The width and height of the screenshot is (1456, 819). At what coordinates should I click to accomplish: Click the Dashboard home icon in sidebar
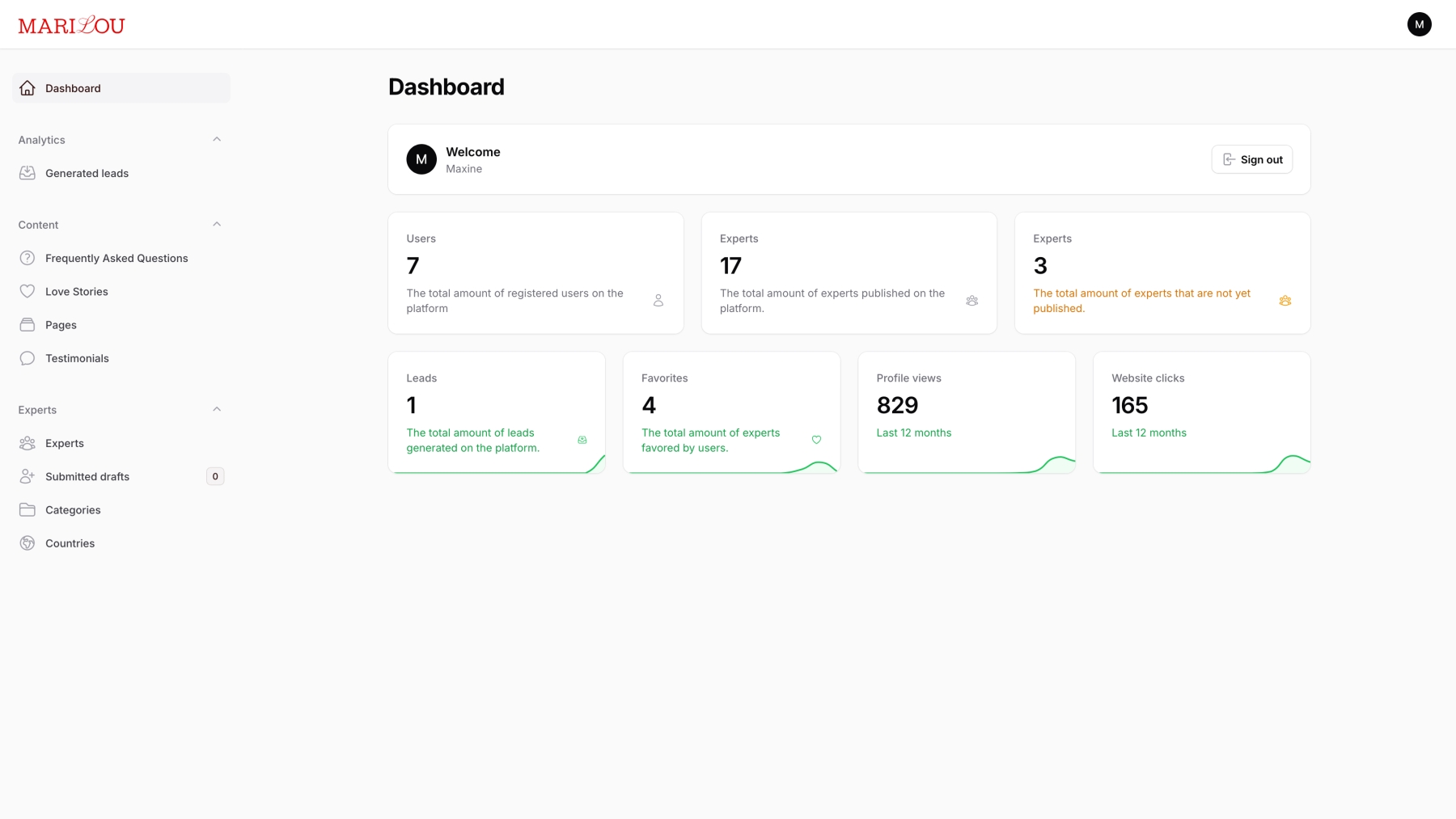tap(28, 88)
